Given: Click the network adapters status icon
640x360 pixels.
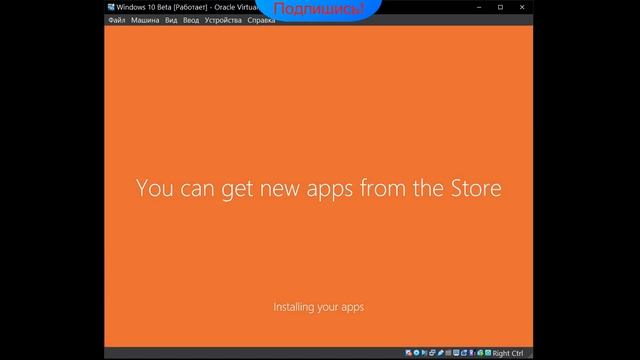Looking at the screenshot, I should click(x=432, y=353).
